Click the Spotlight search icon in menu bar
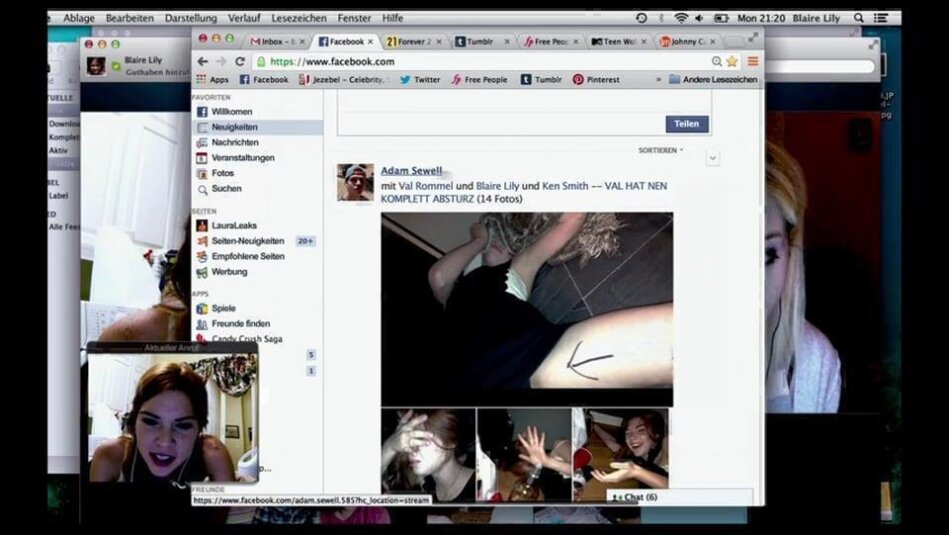Screen dimensions: 949x535 click(858, 18)
